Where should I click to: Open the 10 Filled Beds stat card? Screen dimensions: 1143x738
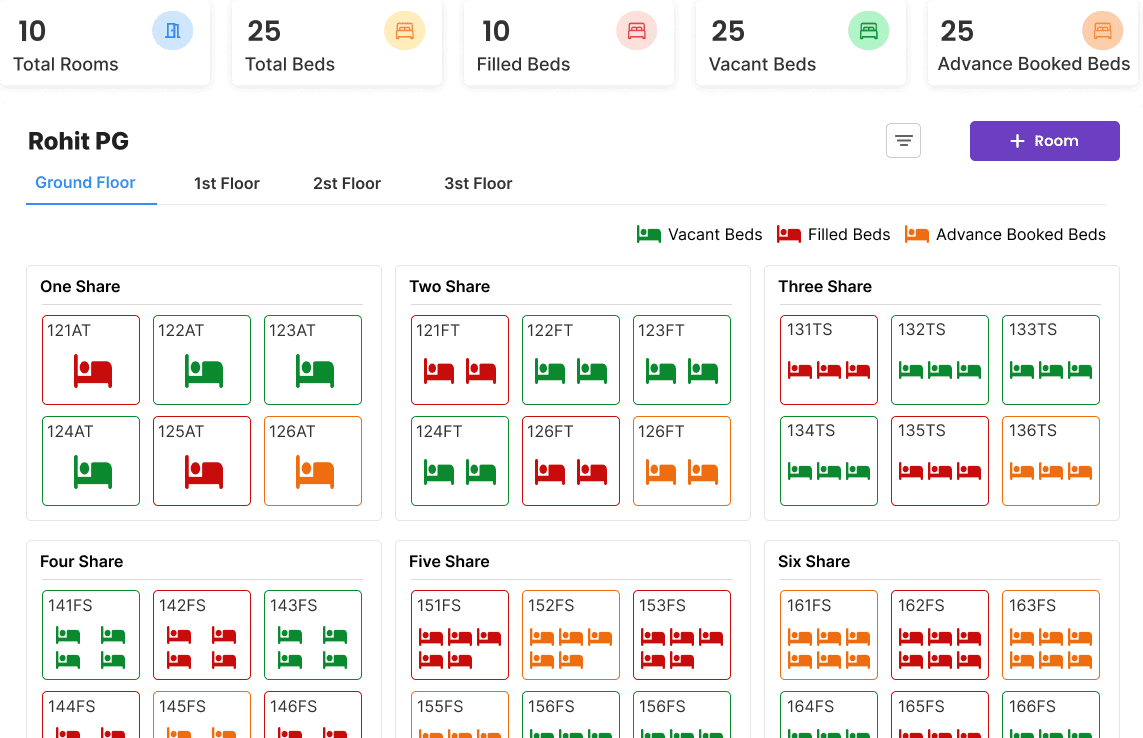click(x=569, y=43)
